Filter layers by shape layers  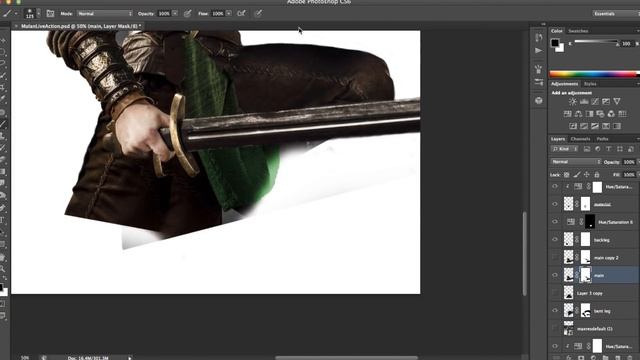click(x=620, y=149)
